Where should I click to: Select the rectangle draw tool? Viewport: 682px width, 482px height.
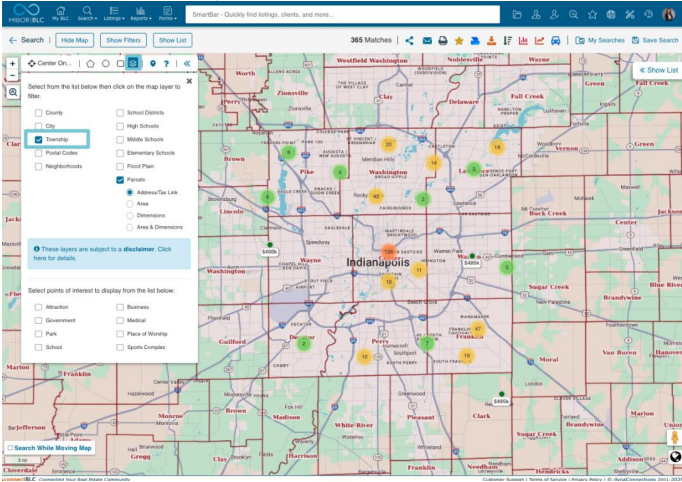click(x=120, y=63)
